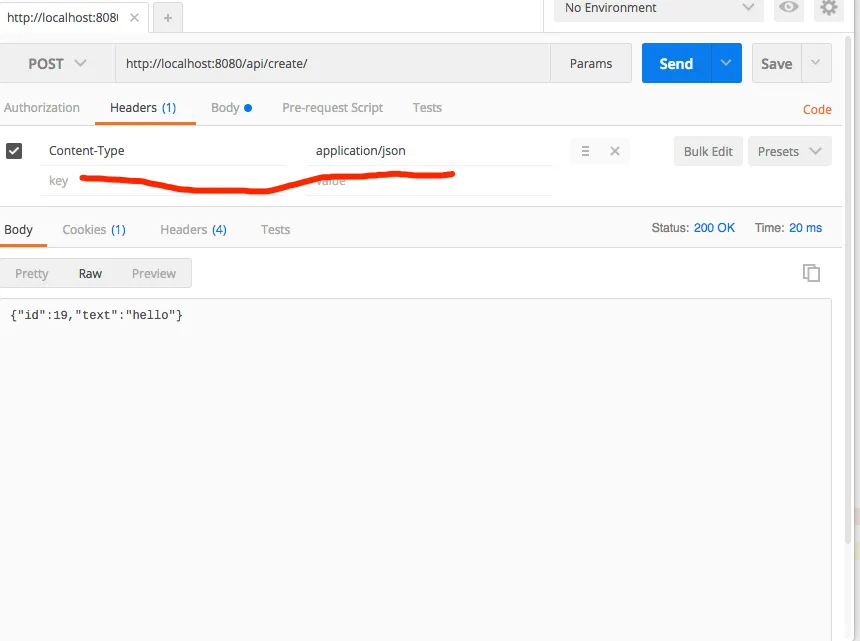Viewport: 860px width, 641px height.
Task: Edit the Content-Type header key
Action: tap(164, 151)
